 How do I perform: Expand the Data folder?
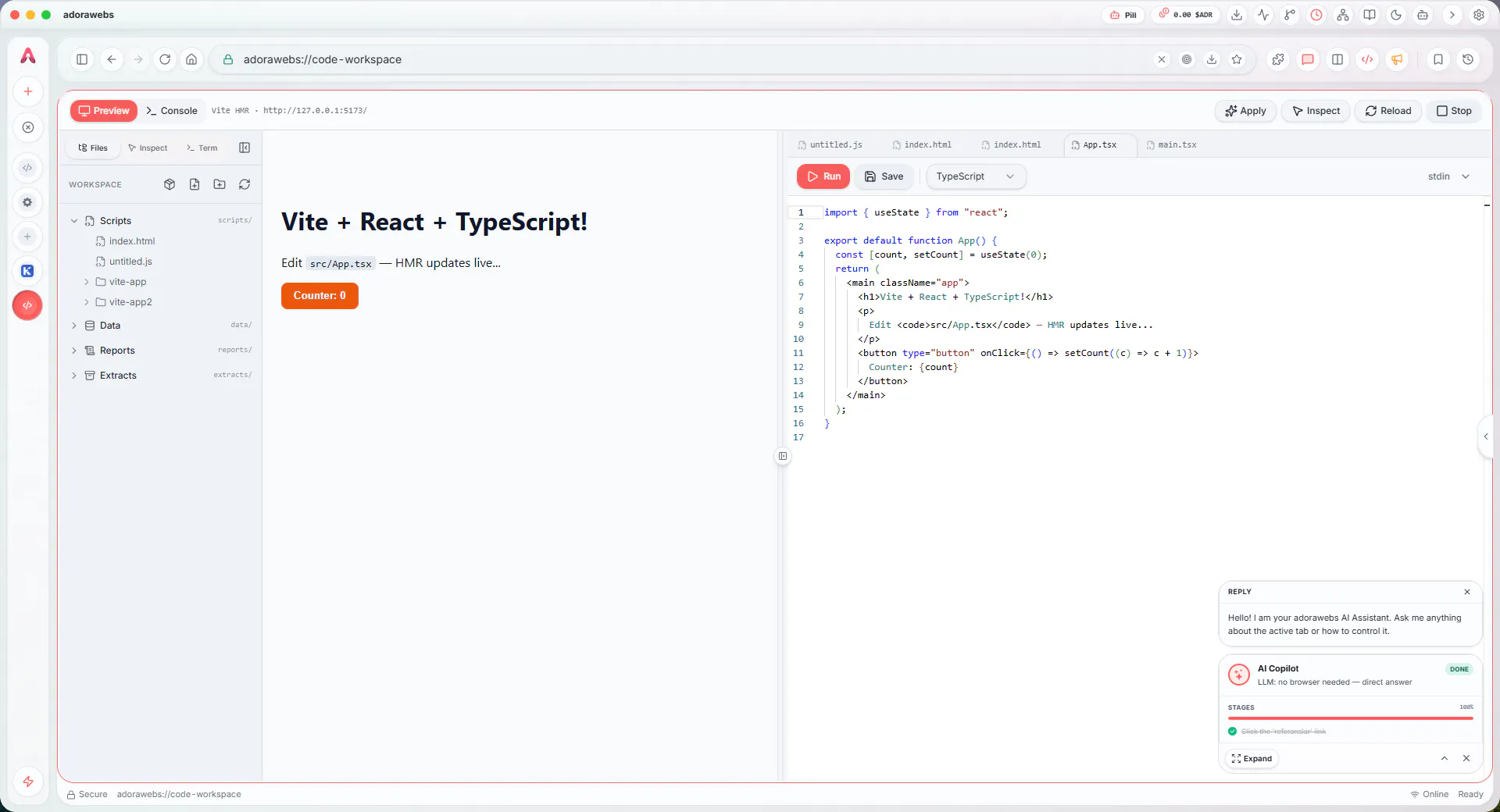[74, 326]
